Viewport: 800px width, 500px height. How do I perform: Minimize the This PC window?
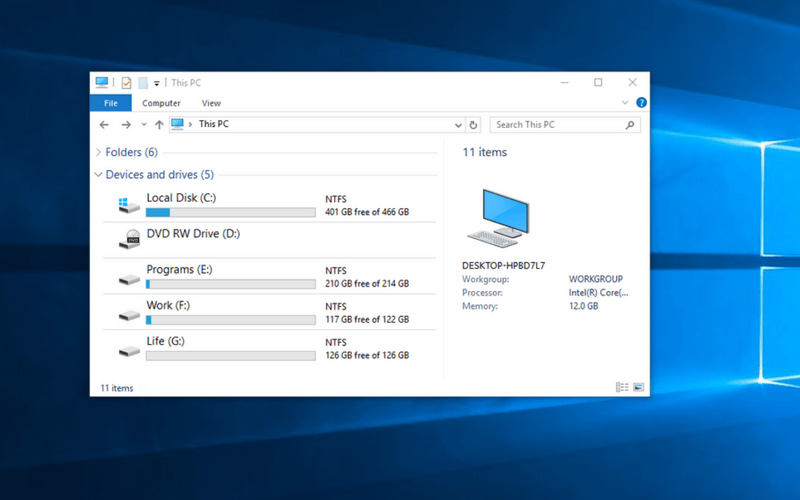(565, 83)
